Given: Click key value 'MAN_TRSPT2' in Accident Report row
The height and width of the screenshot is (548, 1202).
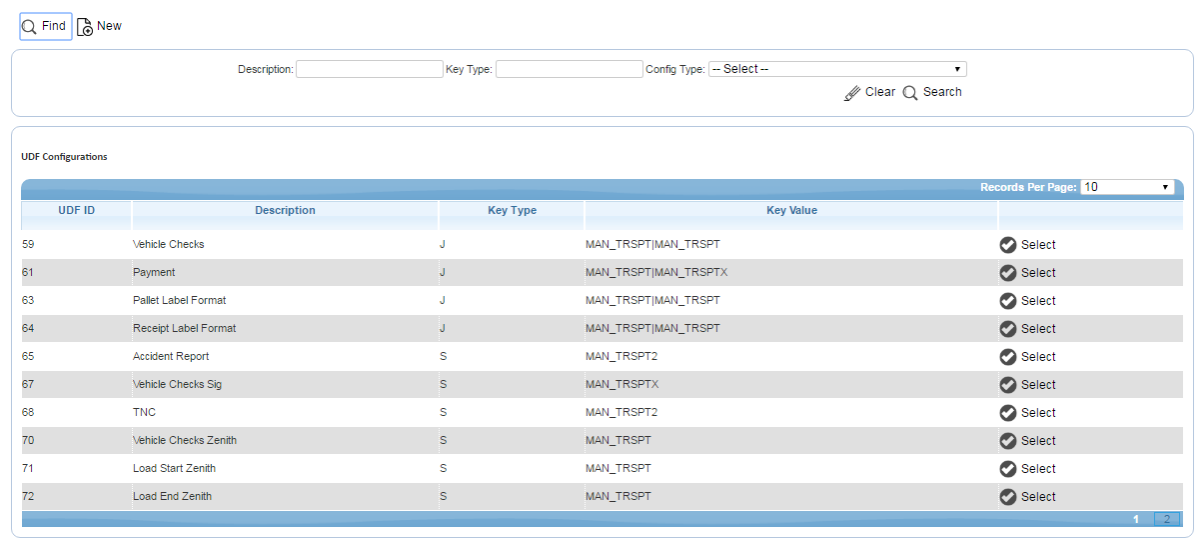Looking at the screenshot, I should pyautogui.click(x=622, y=357).
